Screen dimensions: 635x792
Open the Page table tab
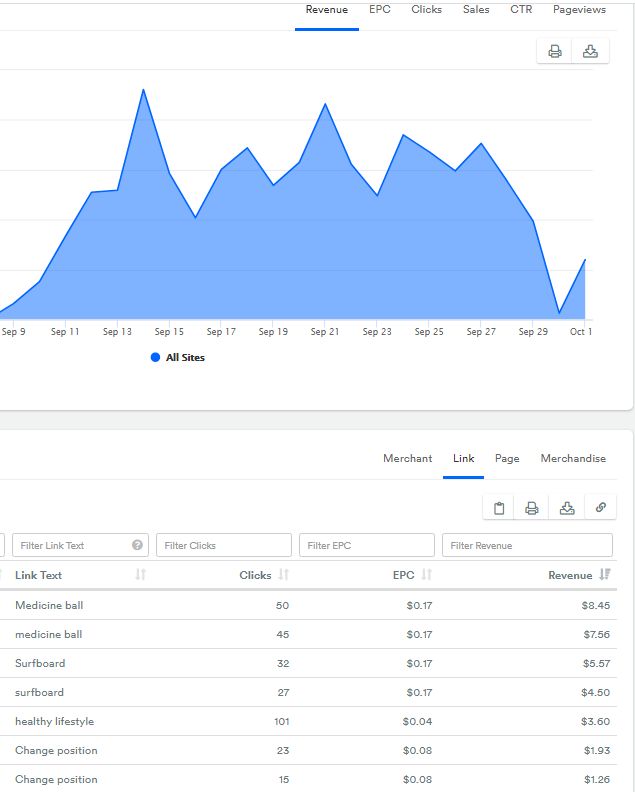(x=507, y=458)
